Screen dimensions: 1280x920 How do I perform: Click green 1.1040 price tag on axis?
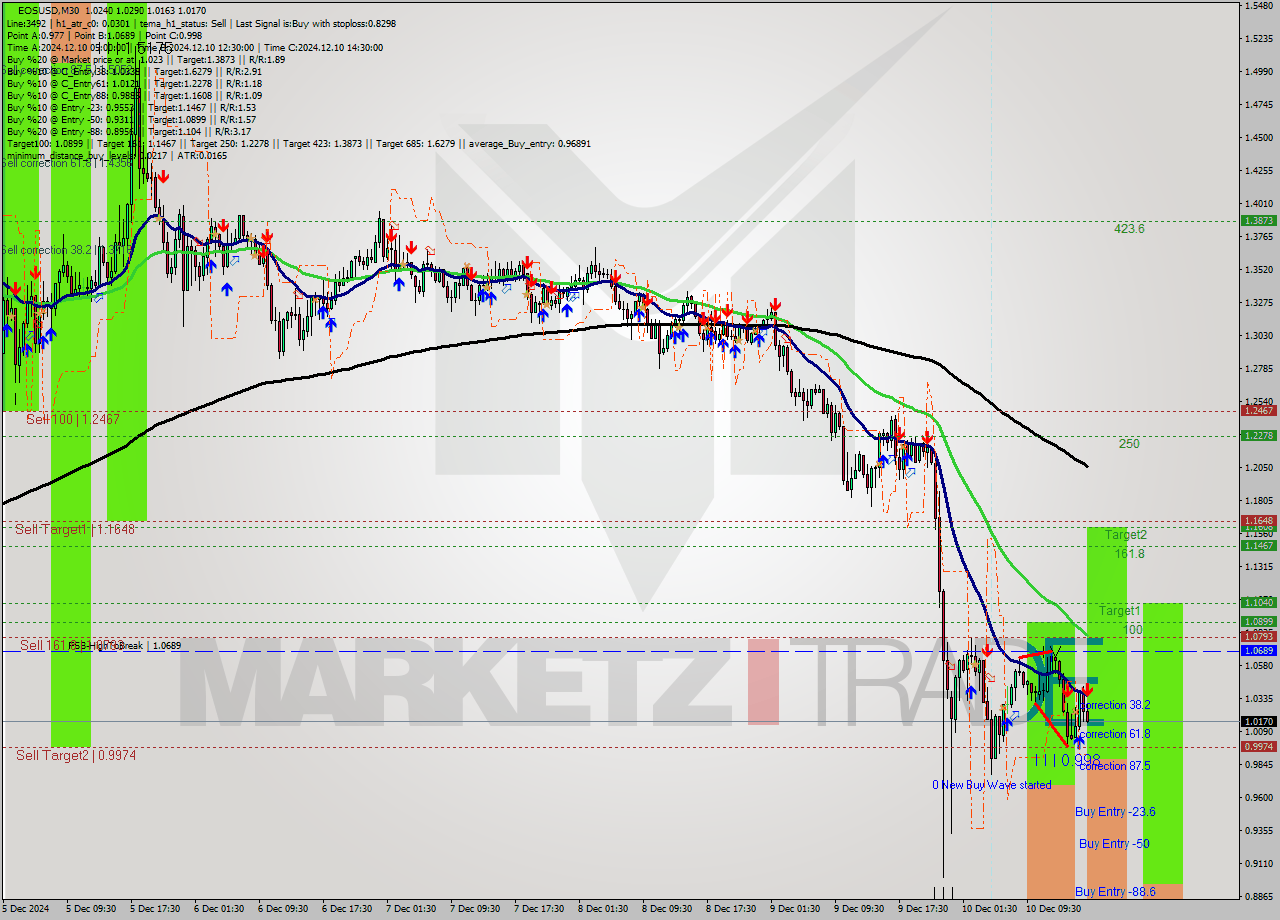[1258, 602]
